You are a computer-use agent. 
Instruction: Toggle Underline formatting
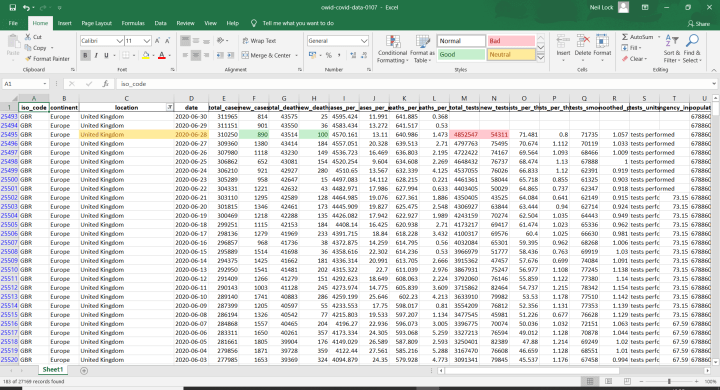coord(106,55)
